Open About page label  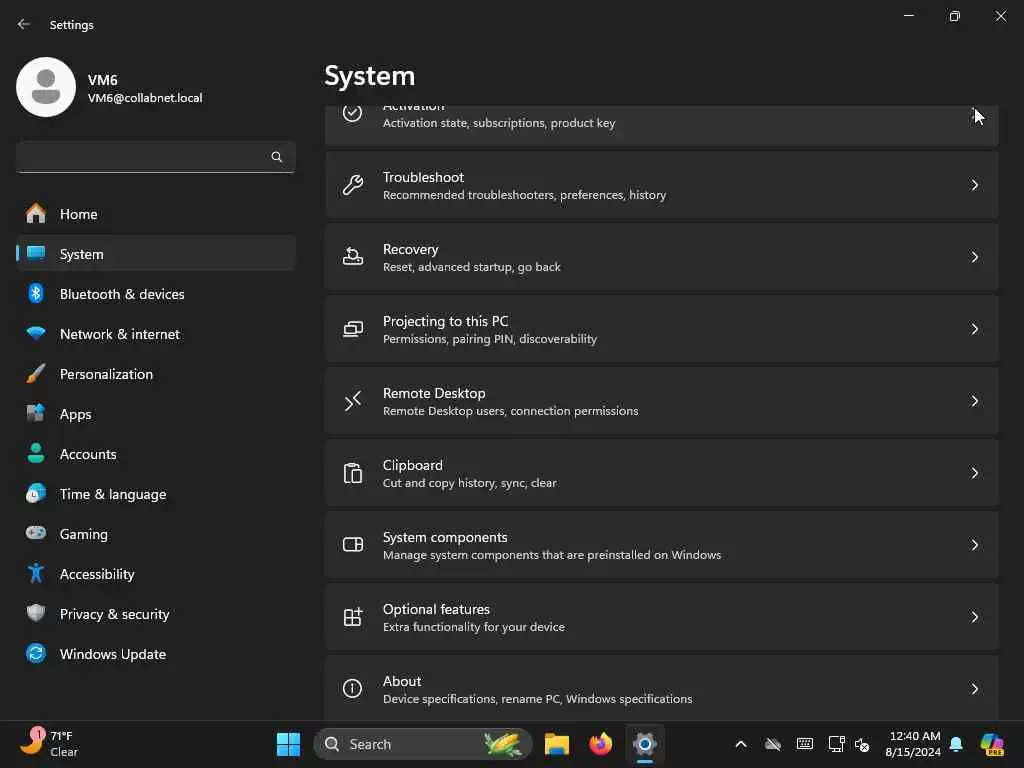point(402,680)
